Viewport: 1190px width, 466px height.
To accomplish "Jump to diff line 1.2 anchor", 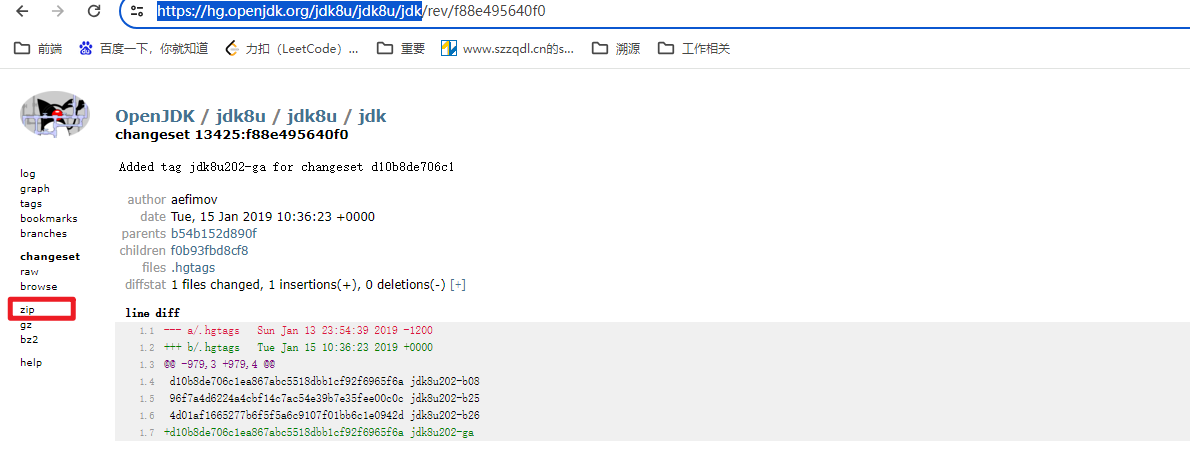I will tap(146, 348).
